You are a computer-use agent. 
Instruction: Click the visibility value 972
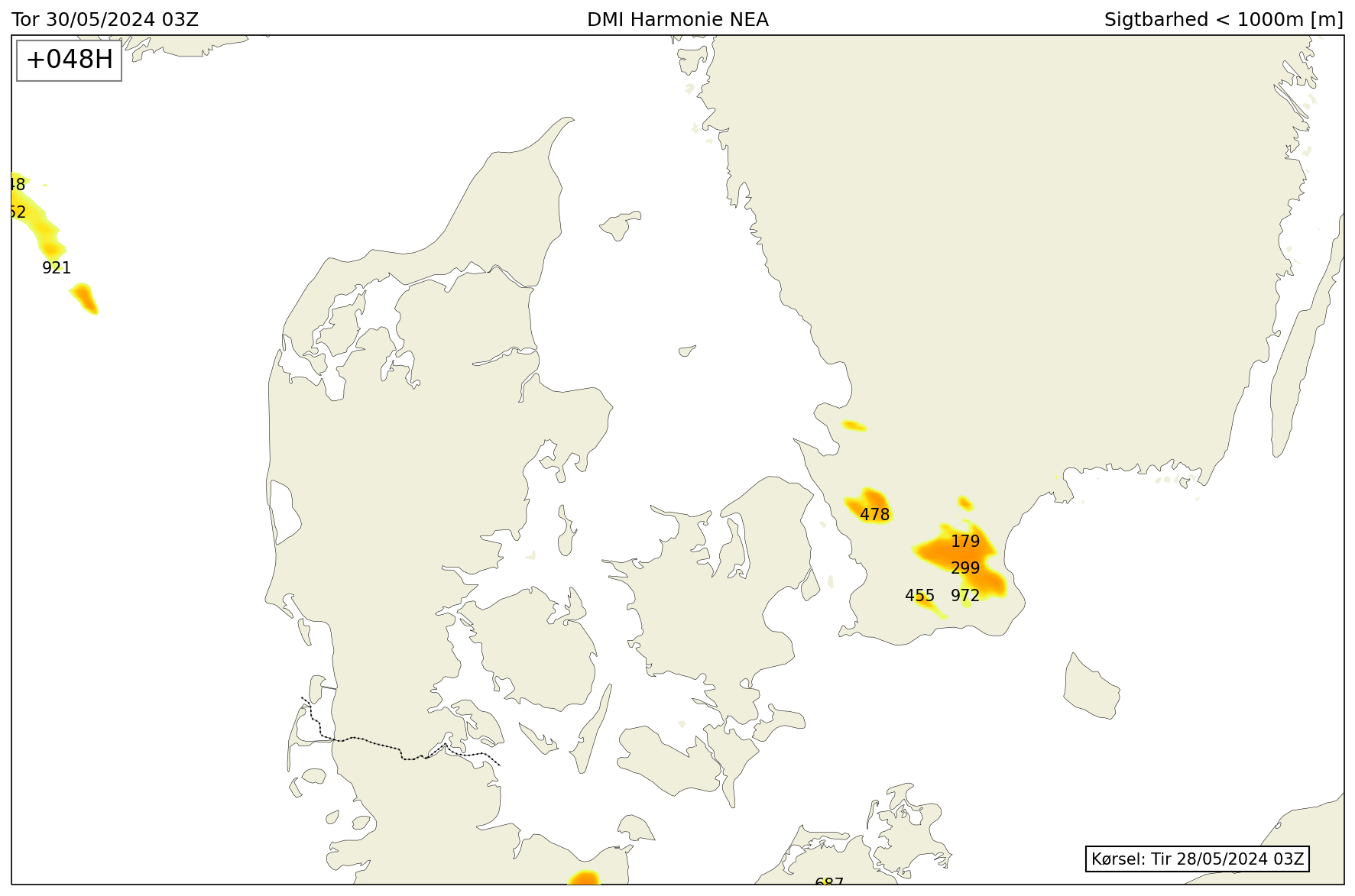[x=965, y=596]
